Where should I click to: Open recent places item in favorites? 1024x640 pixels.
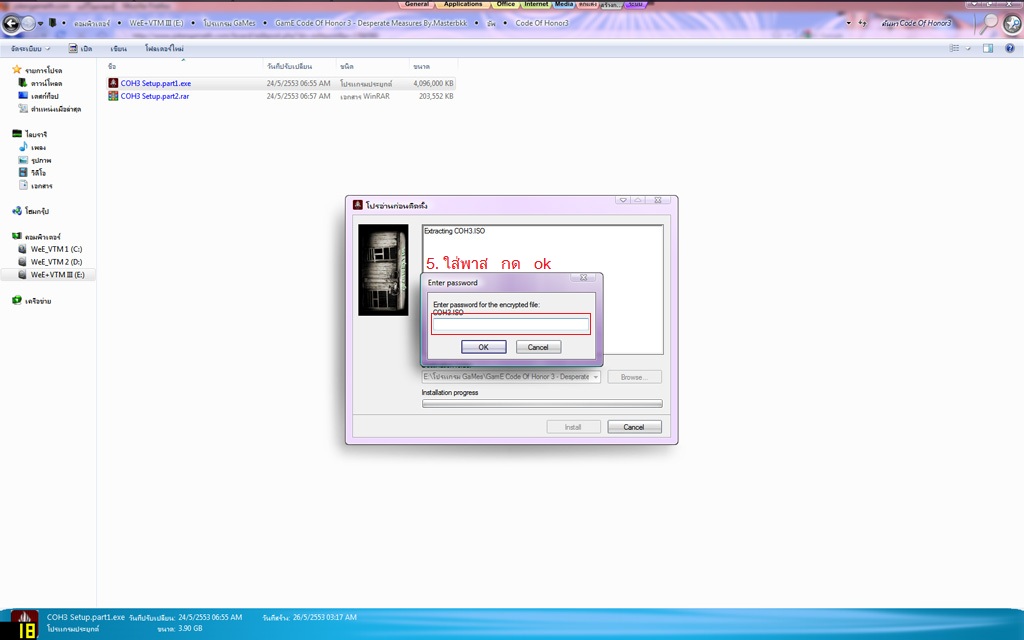[50, 109]
